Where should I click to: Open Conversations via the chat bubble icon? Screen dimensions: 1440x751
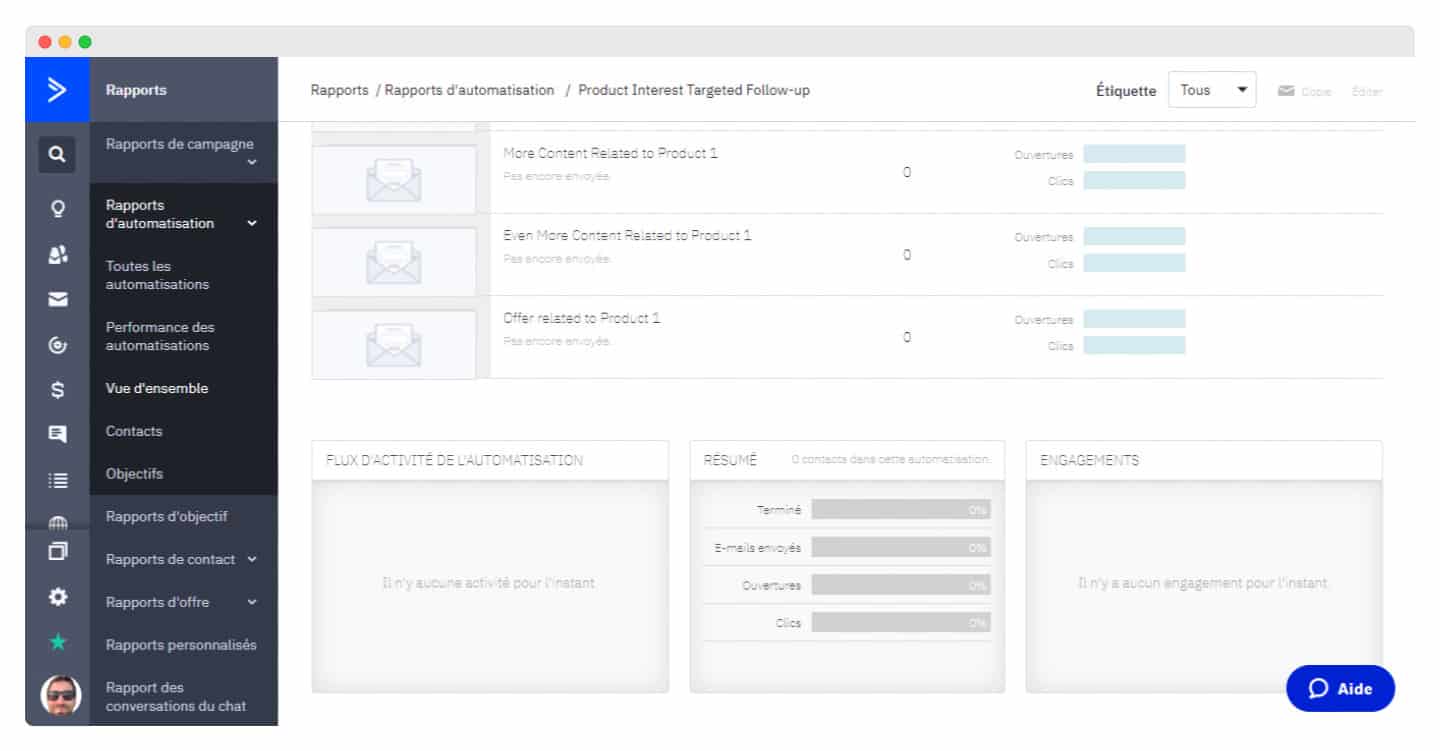point(57,434)
